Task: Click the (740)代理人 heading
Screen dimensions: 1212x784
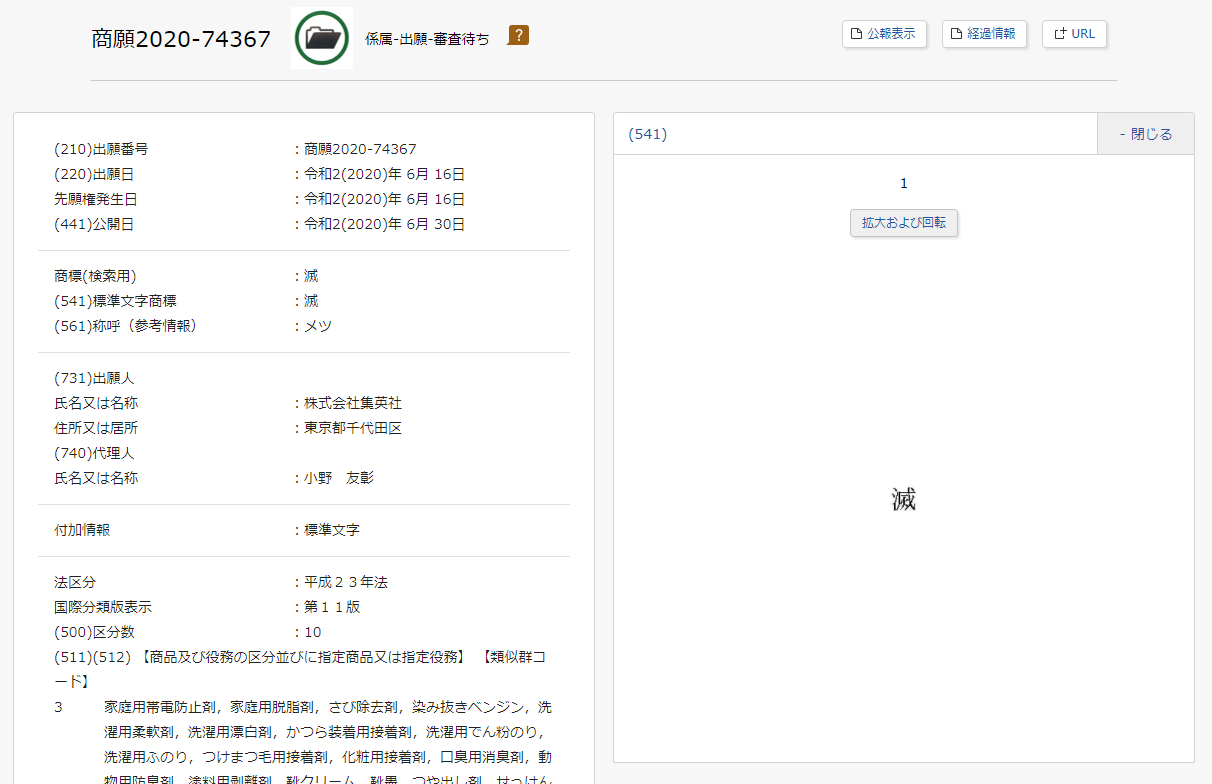Action: 94,453
